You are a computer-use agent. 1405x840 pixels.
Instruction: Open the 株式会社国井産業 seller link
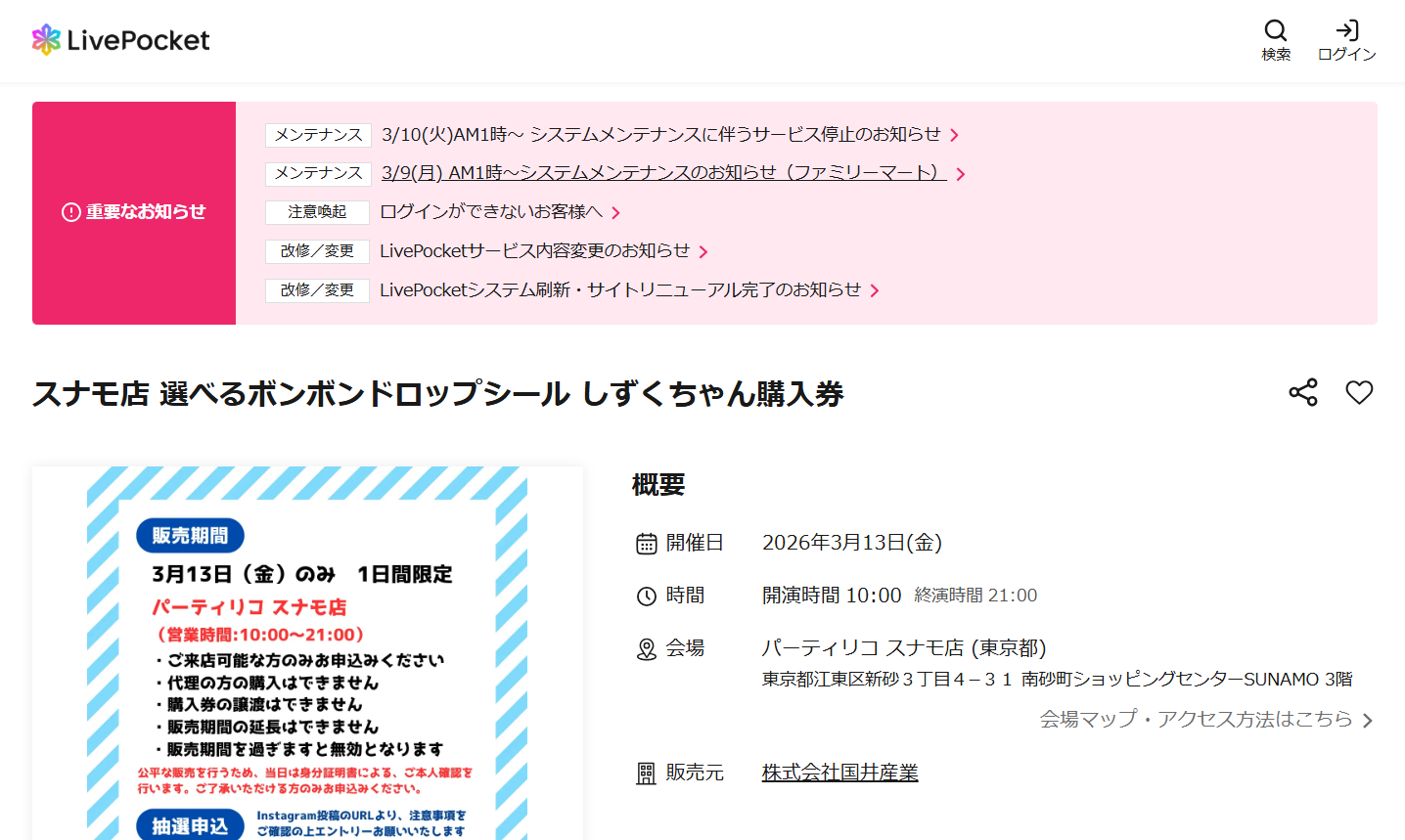(839, 773)
